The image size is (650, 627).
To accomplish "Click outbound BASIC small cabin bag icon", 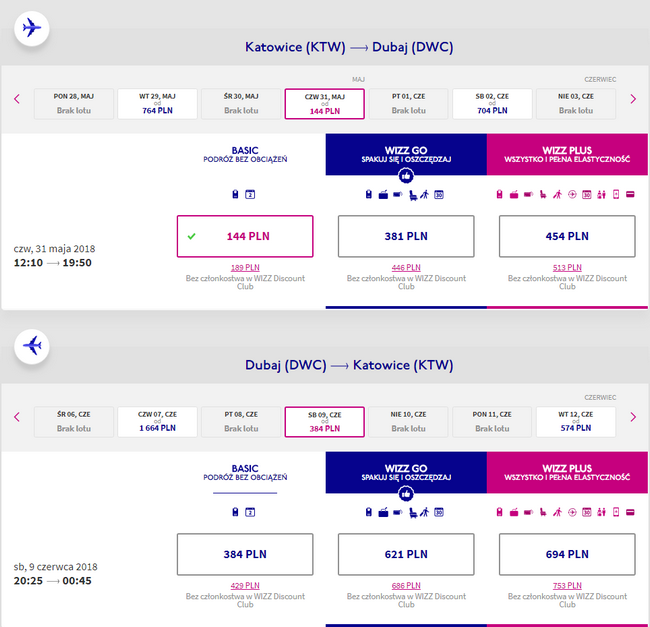I will point(235,194).
